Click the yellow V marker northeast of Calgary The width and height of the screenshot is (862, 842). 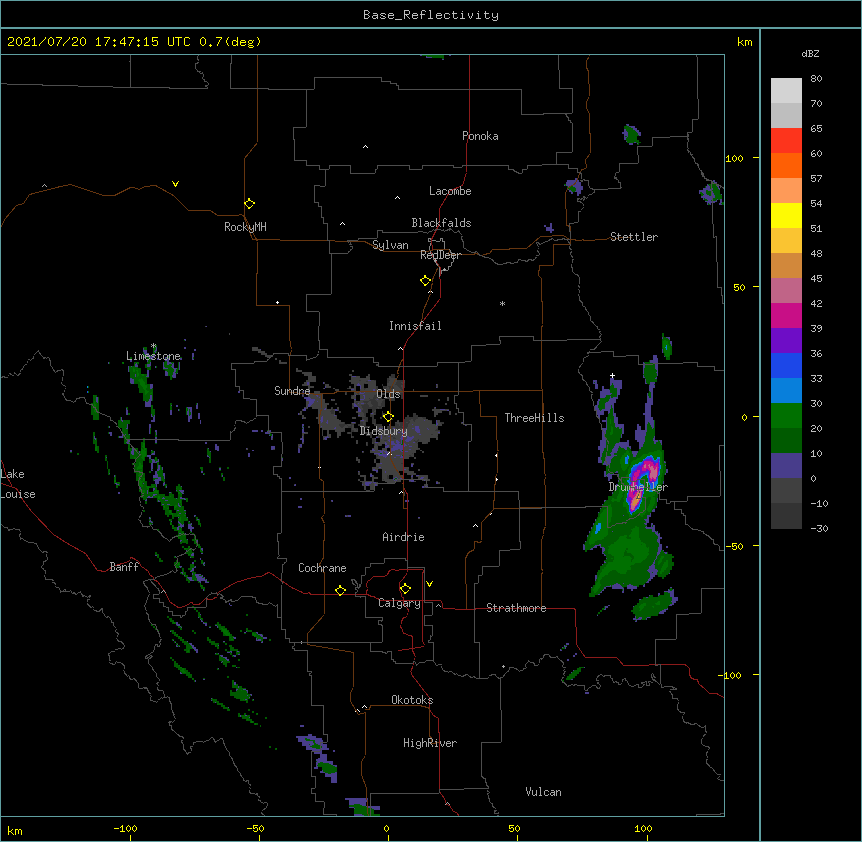(429, 584)
